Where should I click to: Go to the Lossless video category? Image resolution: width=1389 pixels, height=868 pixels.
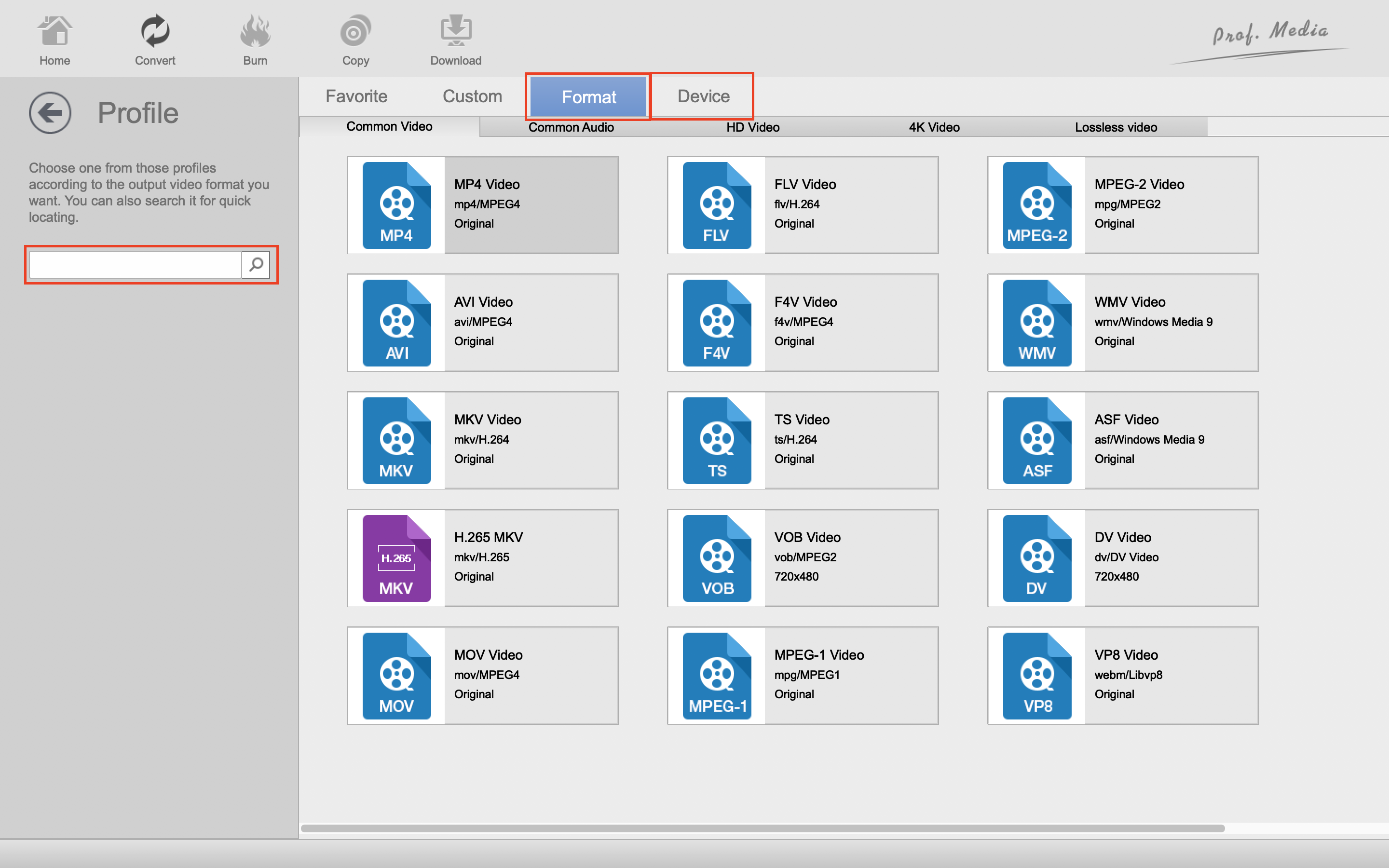click(1115, 127)
